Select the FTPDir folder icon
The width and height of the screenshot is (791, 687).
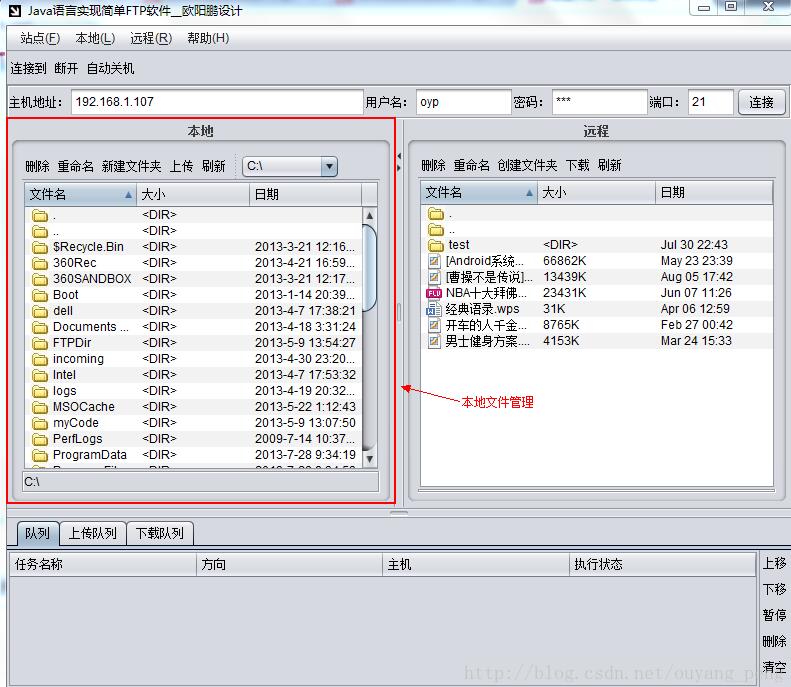[x=40, y=344]
